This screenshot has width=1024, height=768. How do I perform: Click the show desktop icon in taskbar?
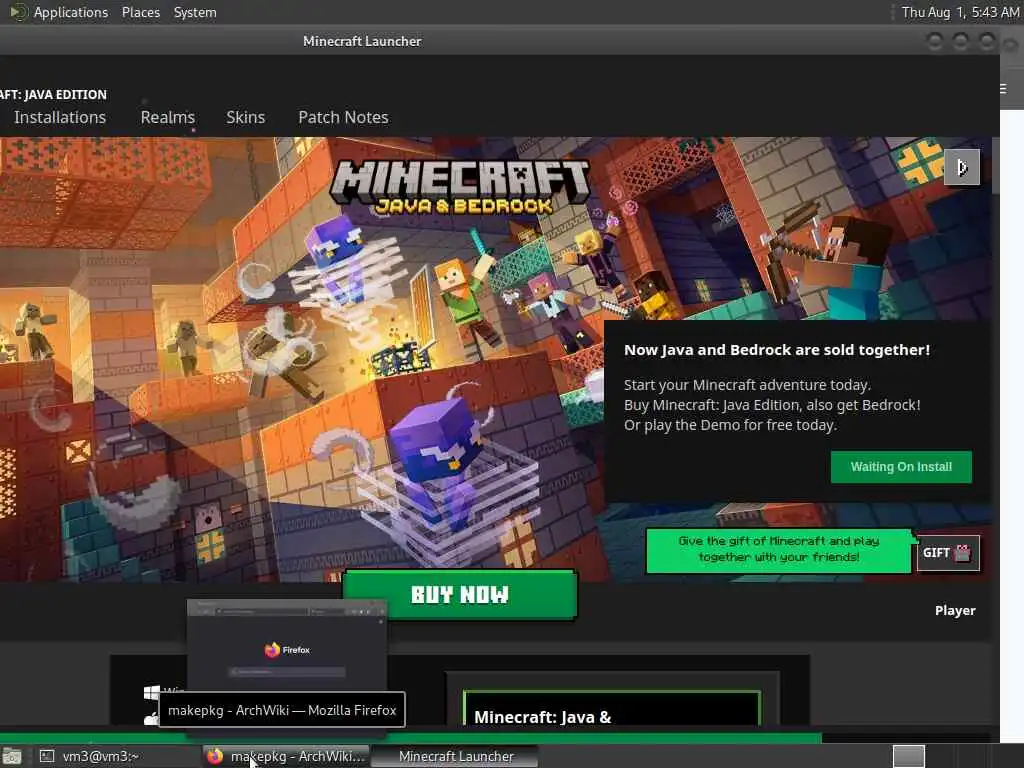point(12,756)
